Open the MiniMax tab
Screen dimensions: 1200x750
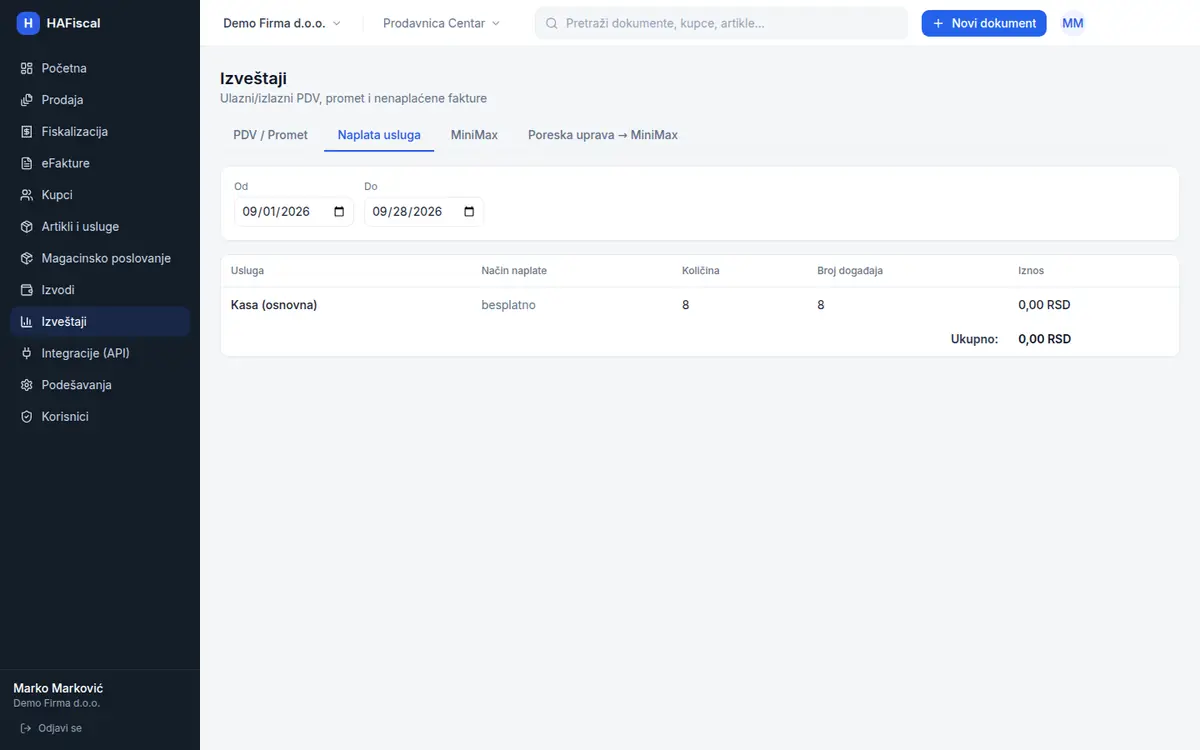pyautogui.click(x=474, y=135)
